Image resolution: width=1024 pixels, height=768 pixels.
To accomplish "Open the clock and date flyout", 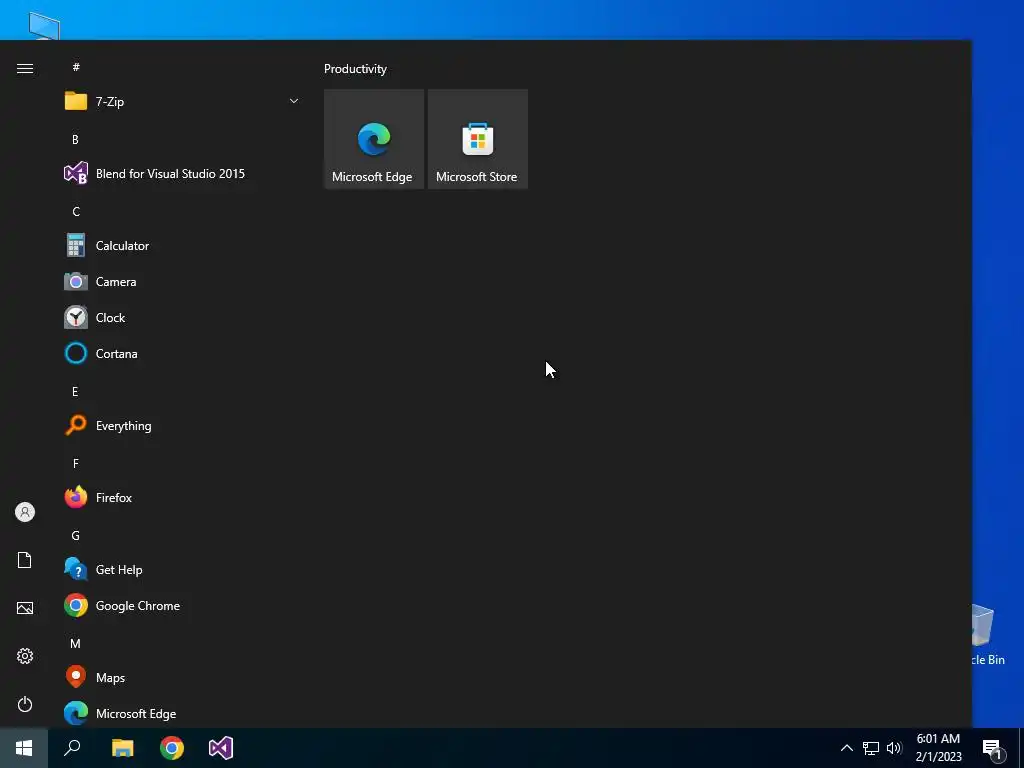I will (x=938, y=748).
